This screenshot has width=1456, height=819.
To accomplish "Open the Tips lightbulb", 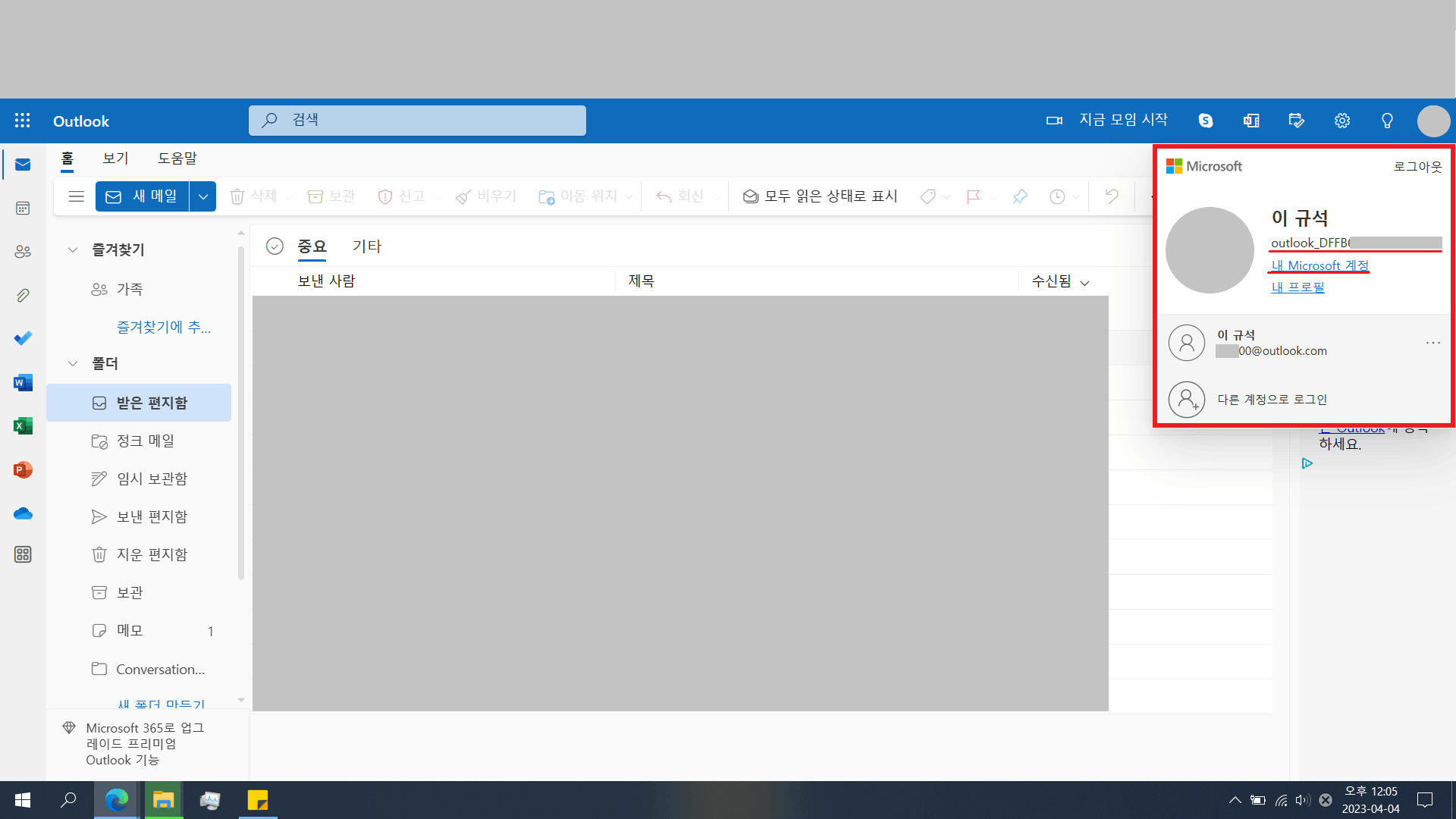I will [1387, 121].
